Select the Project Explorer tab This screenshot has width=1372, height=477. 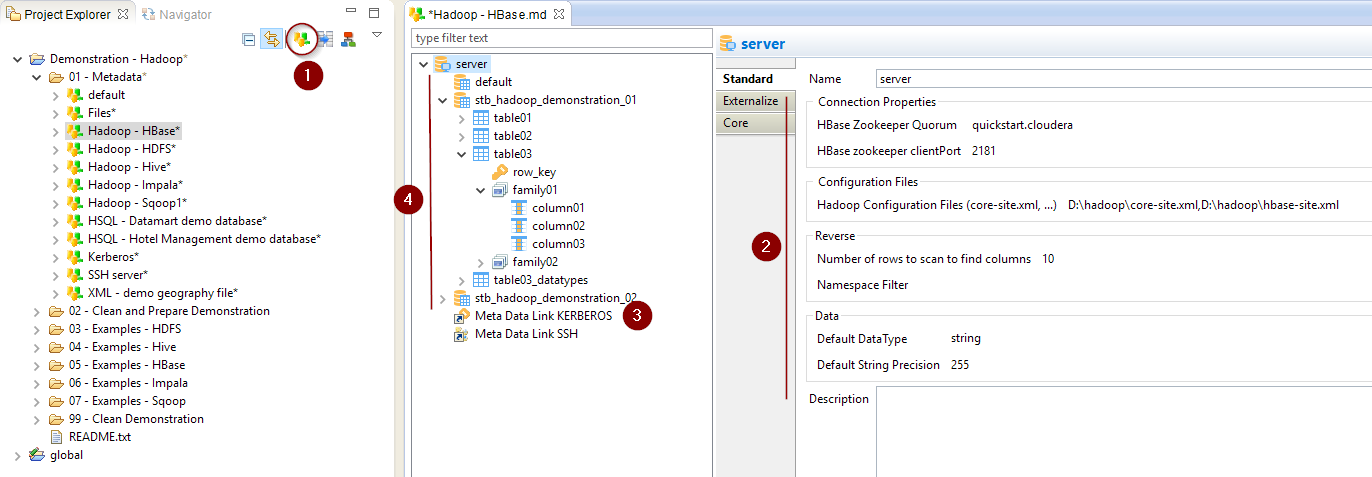(x=68, y=14)
